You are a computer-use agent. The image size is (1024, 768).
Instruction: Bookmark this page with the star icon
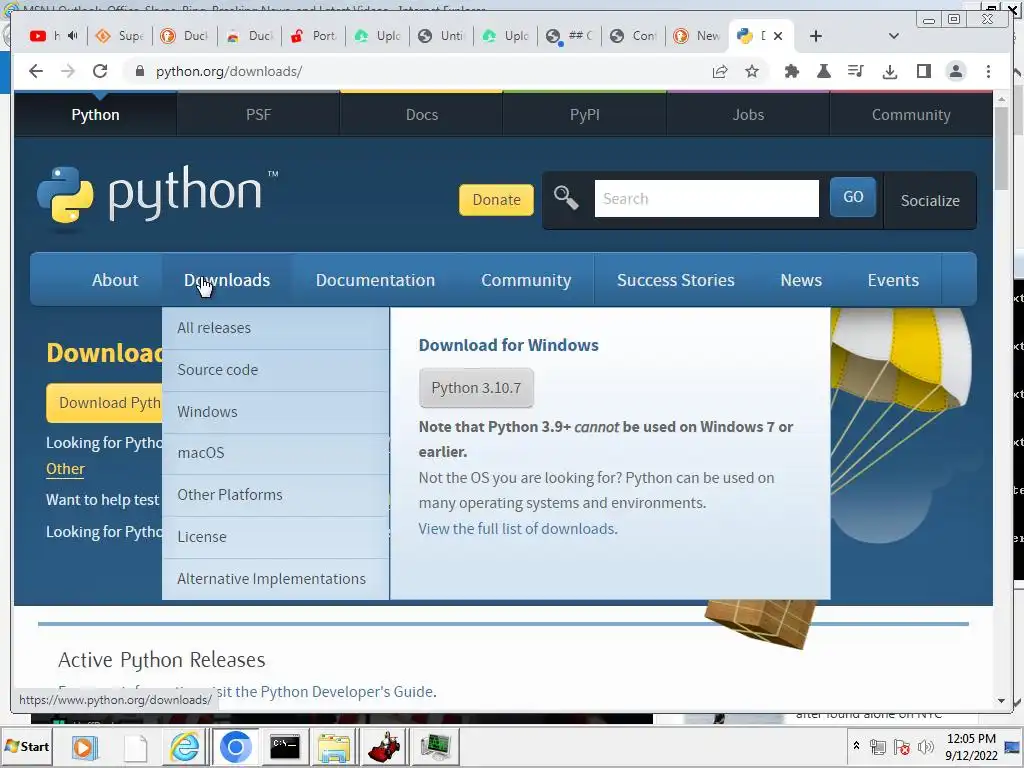tap(752, 71)
